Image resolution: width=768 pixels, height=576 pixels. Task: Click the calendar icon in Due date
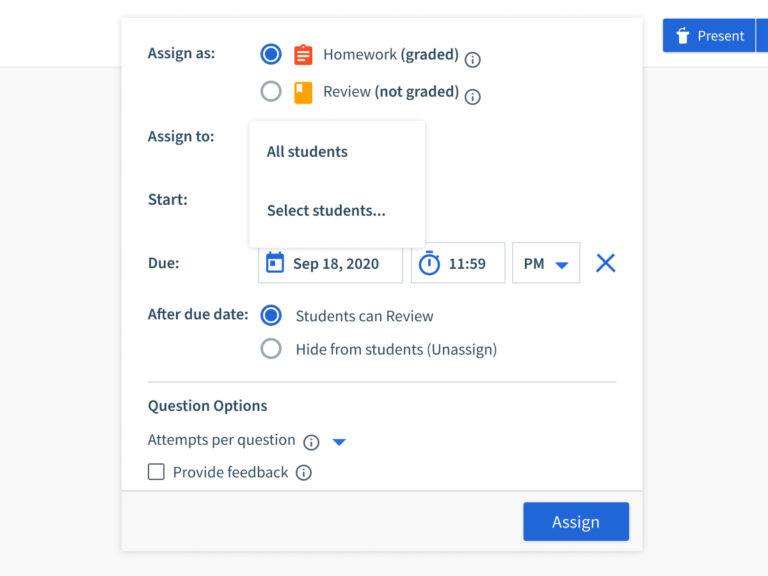tap(275, 263)
